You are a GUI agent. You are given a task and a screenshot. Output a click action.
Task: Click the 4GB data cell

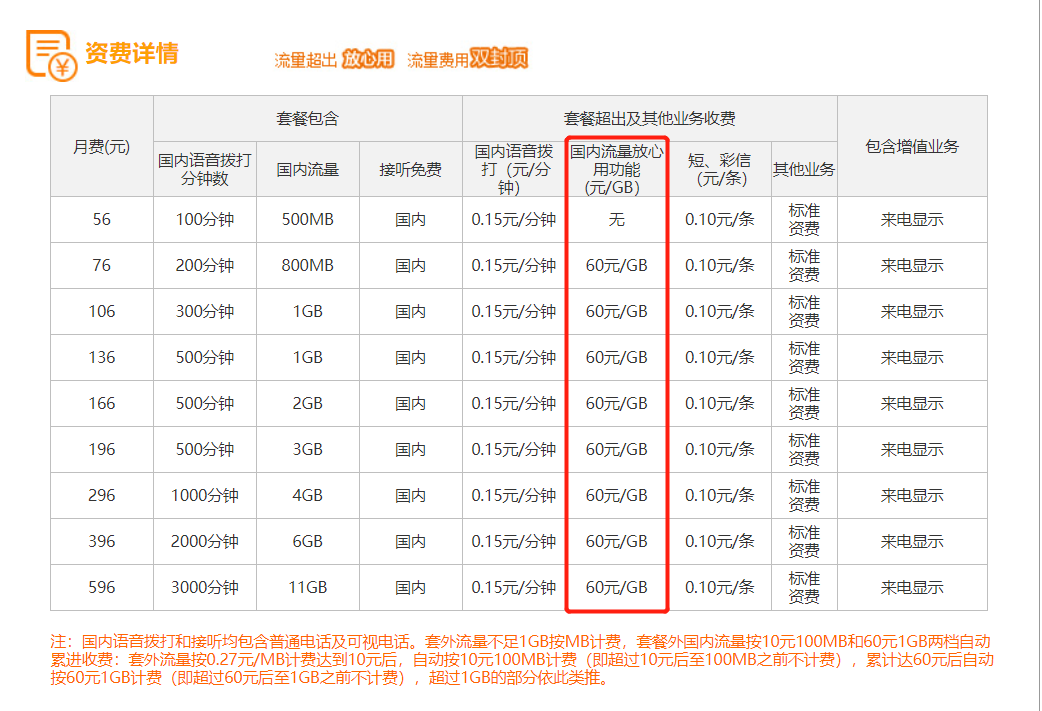(308, 495)
